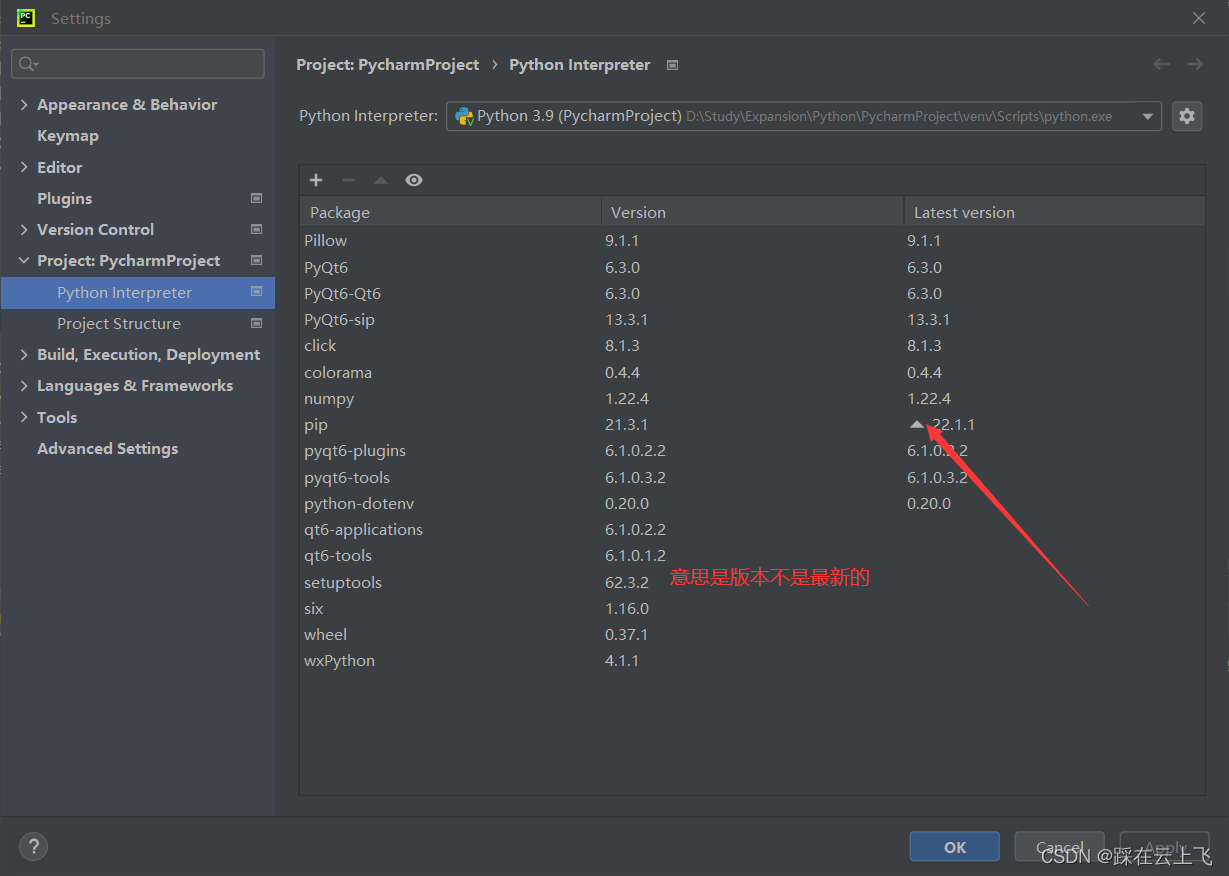Screen dimensions: 1229x876
Task: Open the interpreter gear settings icon
Action: click(1187, 116)
